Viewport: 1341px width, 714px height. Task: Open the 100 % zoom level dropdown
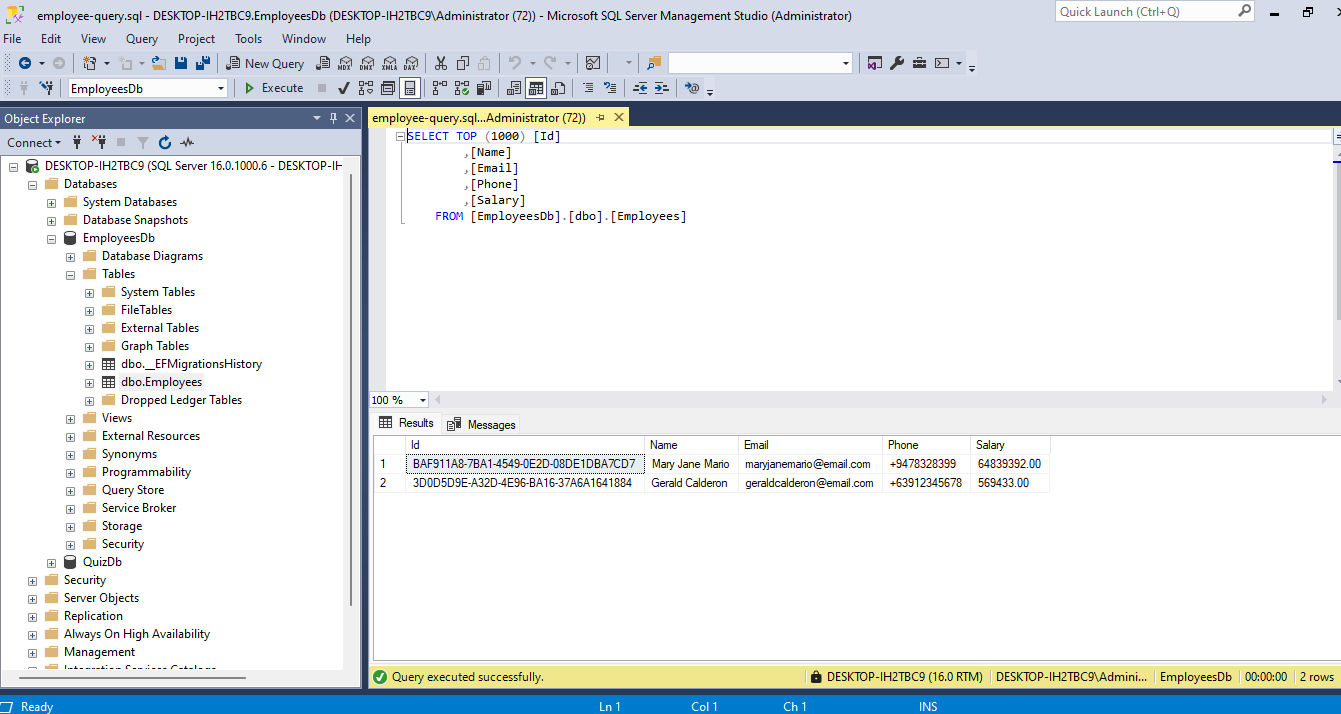pos(423,400)
